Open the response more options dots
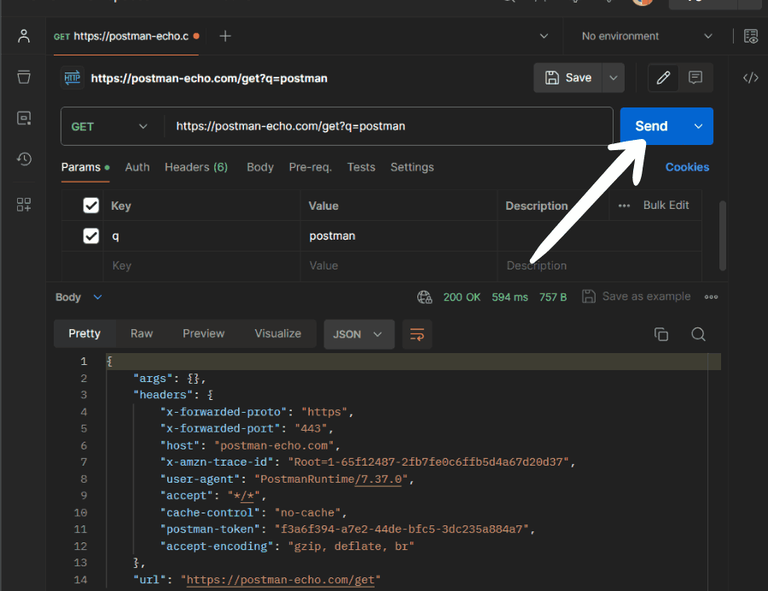The image size is (768, 591). click(711, 297)
